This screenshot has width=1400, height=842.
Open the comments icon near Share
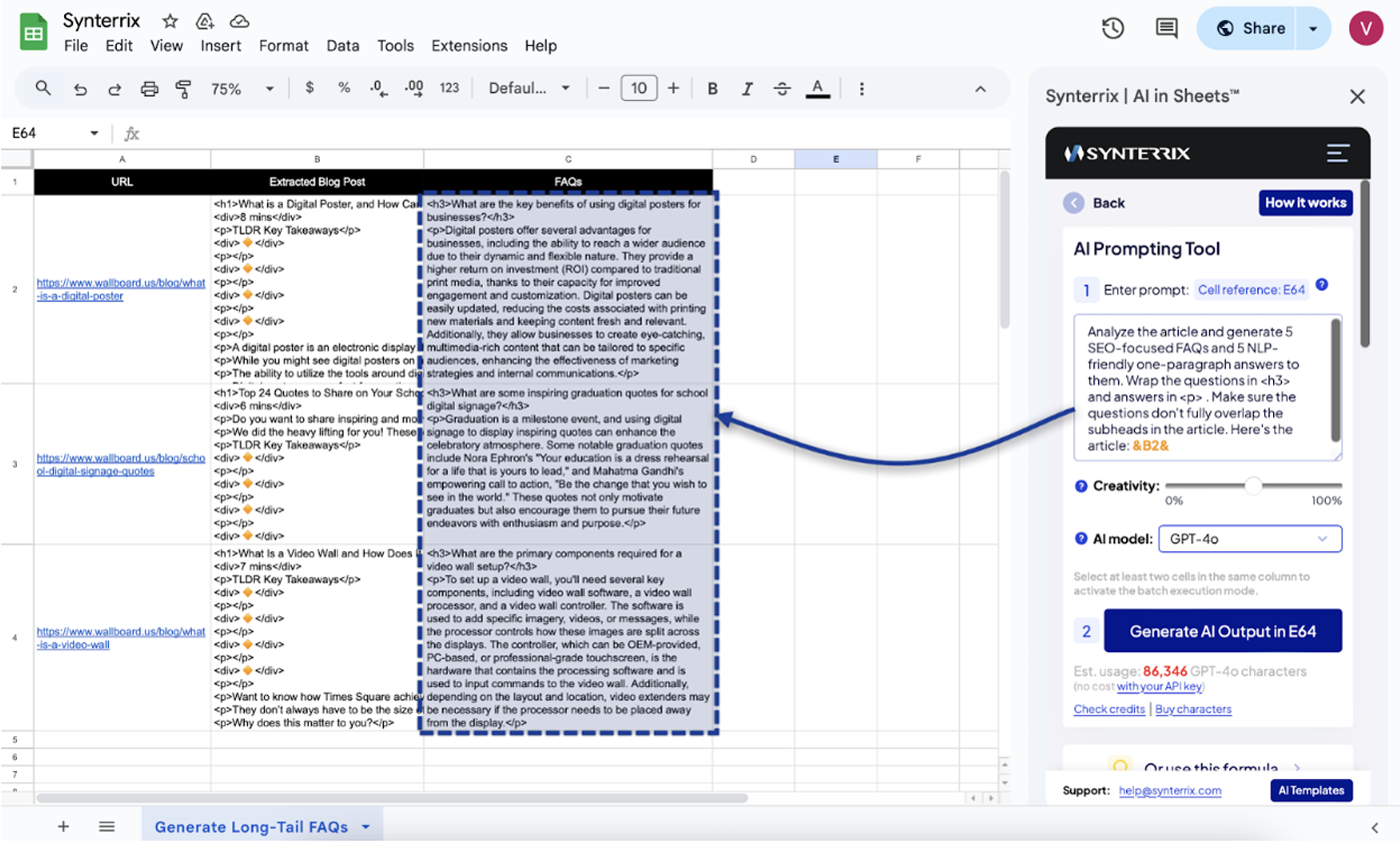point(1165,29)
